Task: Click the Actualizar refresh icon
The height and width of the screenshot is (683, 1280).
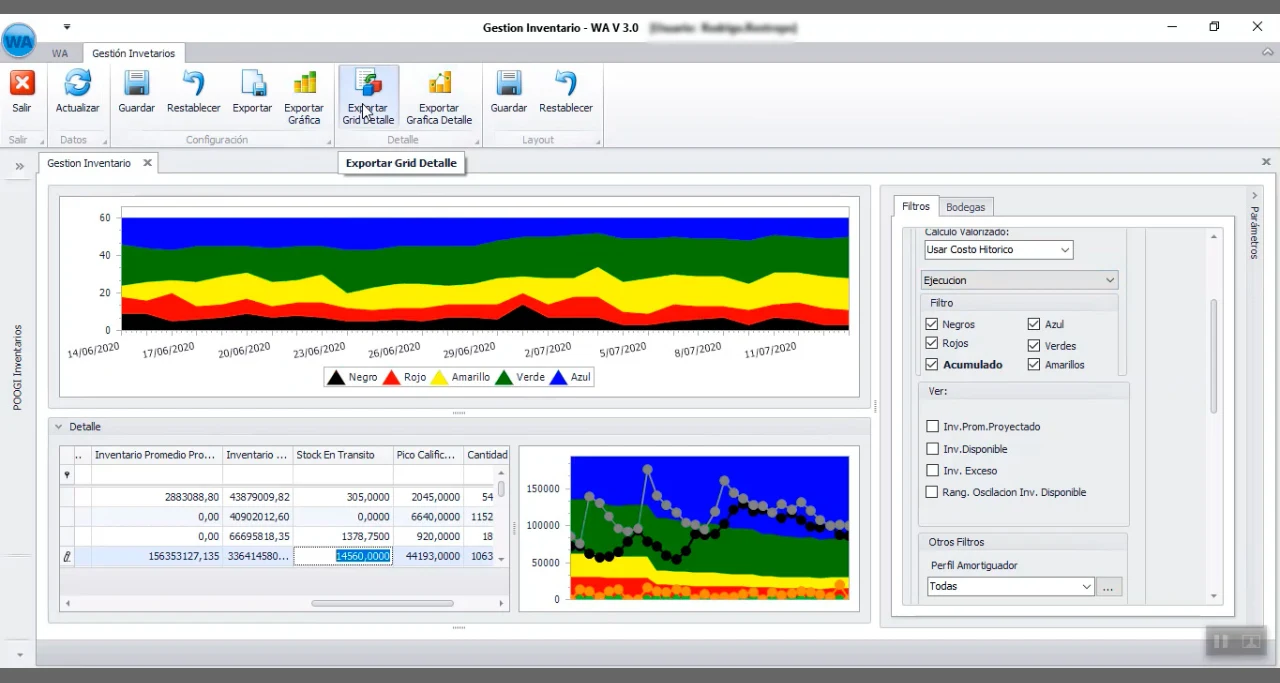Action: (77, 84)
